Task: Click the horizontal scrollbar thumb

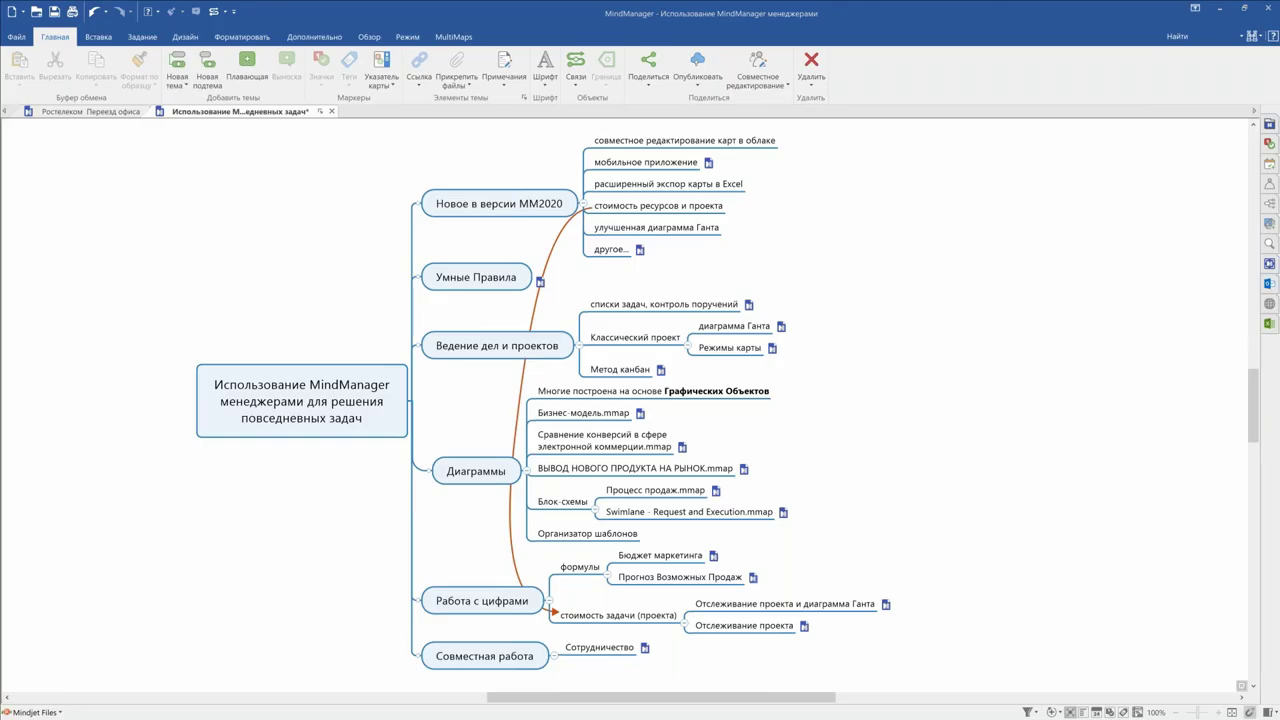Action: point(661,697)
